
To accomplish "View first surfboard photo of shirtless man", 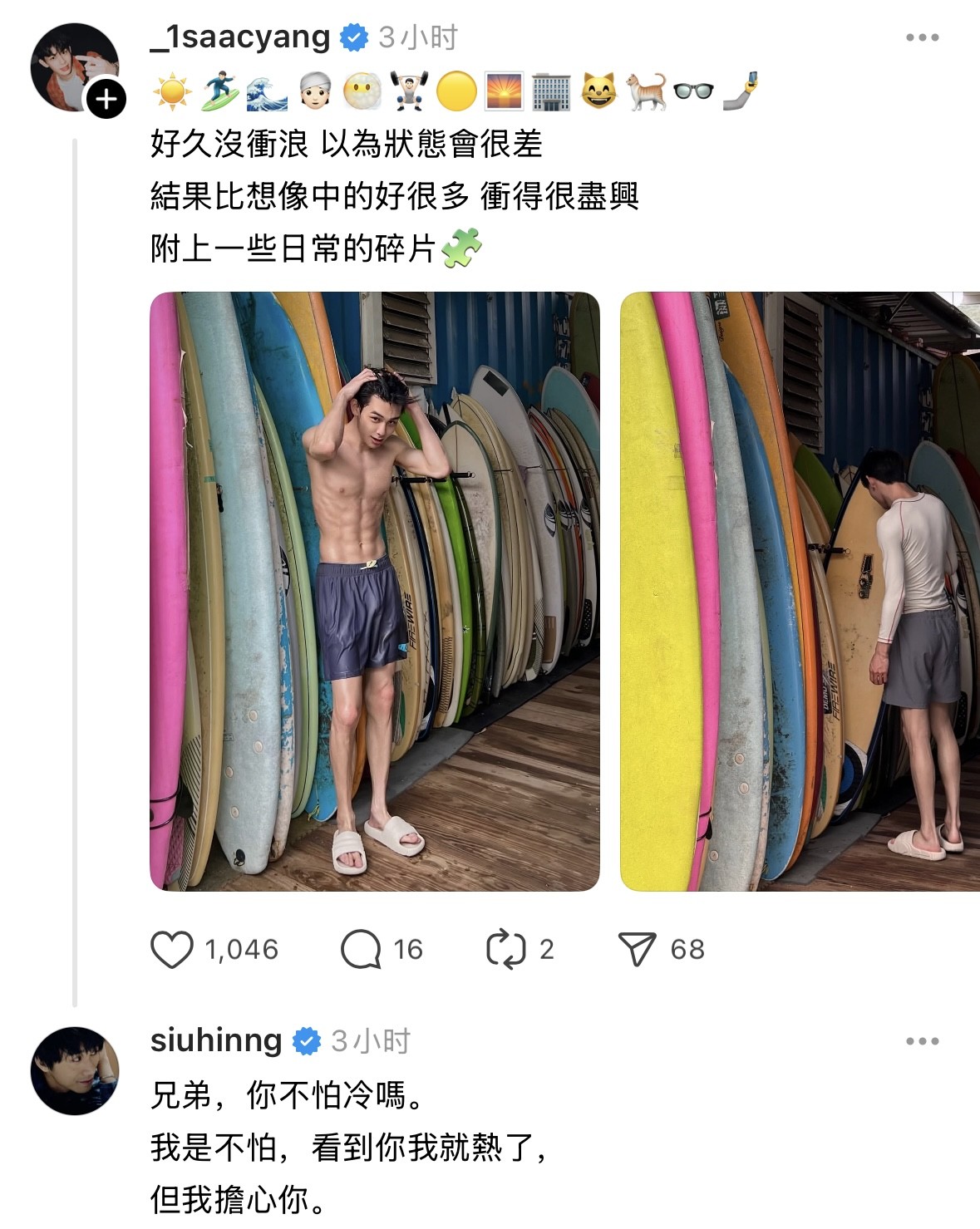I will point(375,591).
